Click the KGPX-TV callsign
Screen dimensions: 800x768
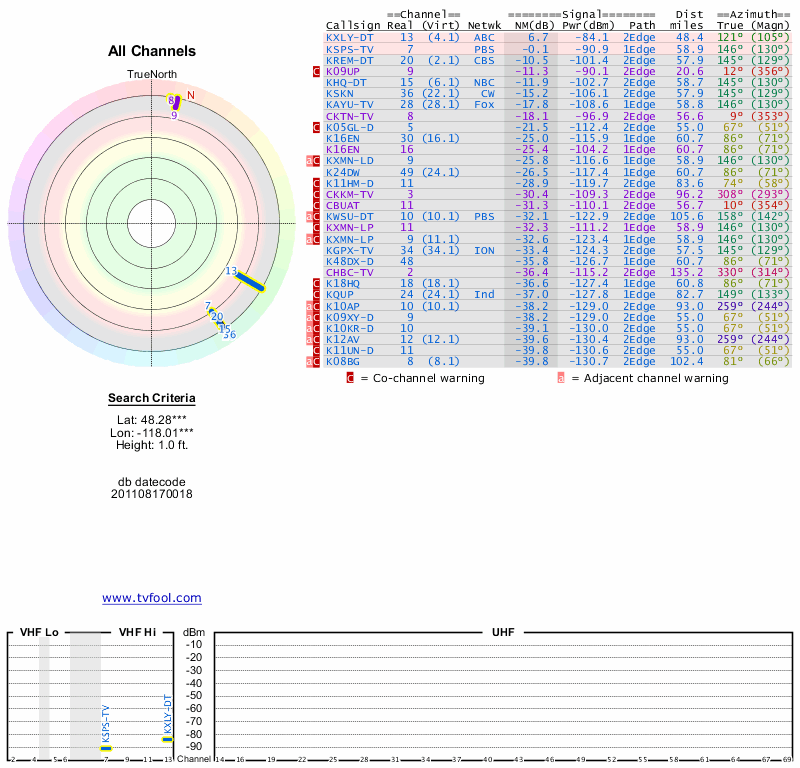click(x=350, y=250)
